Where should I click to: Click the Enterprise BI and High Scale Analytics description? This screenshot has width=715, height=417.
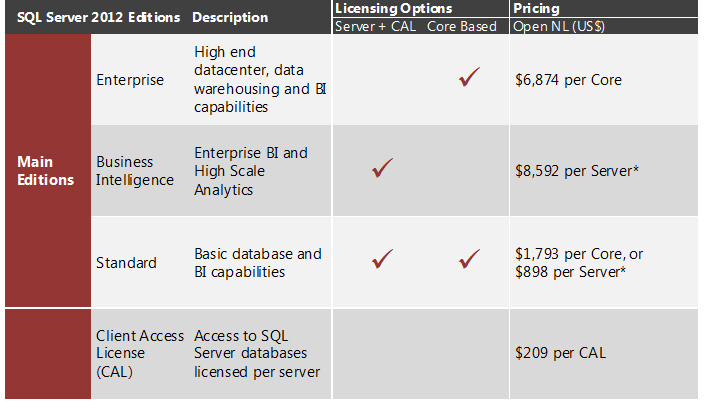[252, 171]
